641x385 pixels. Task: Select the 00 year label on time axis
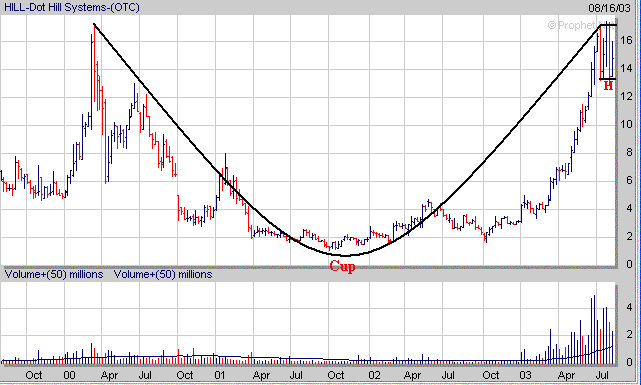pyautogui.click(x=69, y=375)
